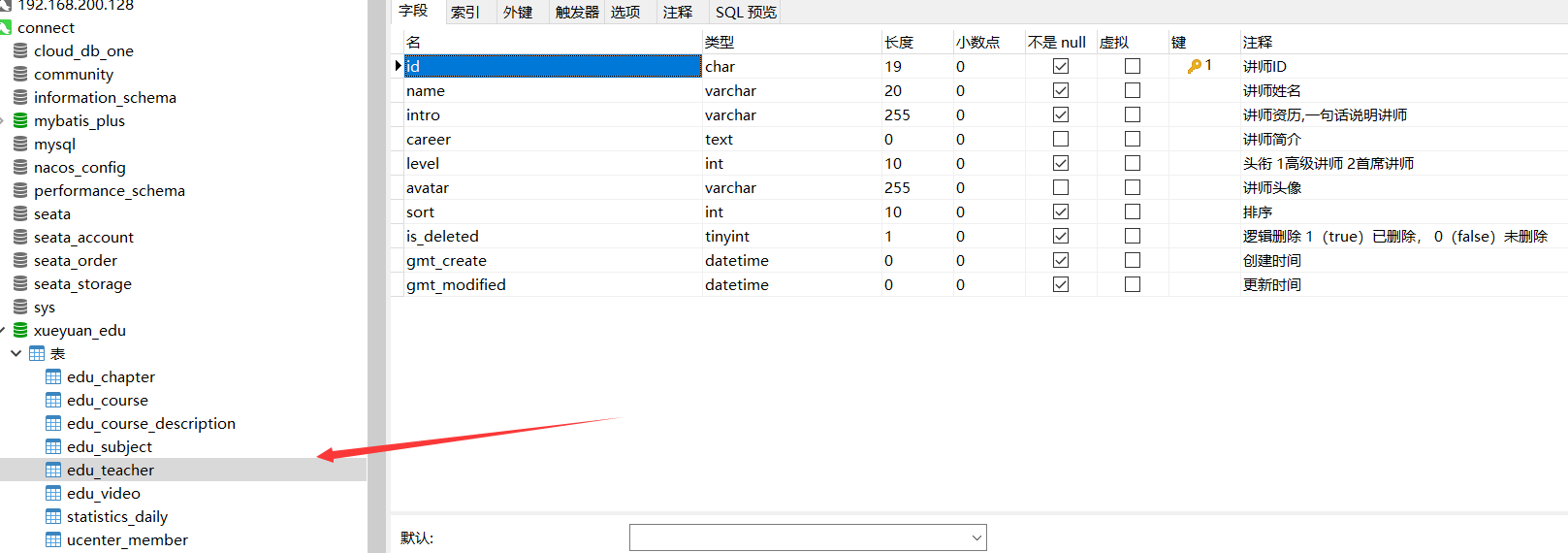Click the 类型 column header

(720, 43)
